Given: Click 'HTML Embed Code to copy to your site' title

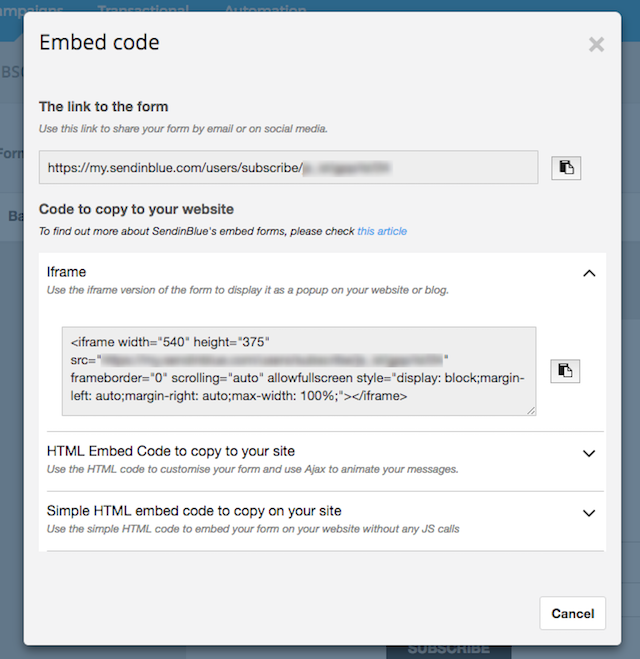Looking at the screenshot, I should point(171,451).
